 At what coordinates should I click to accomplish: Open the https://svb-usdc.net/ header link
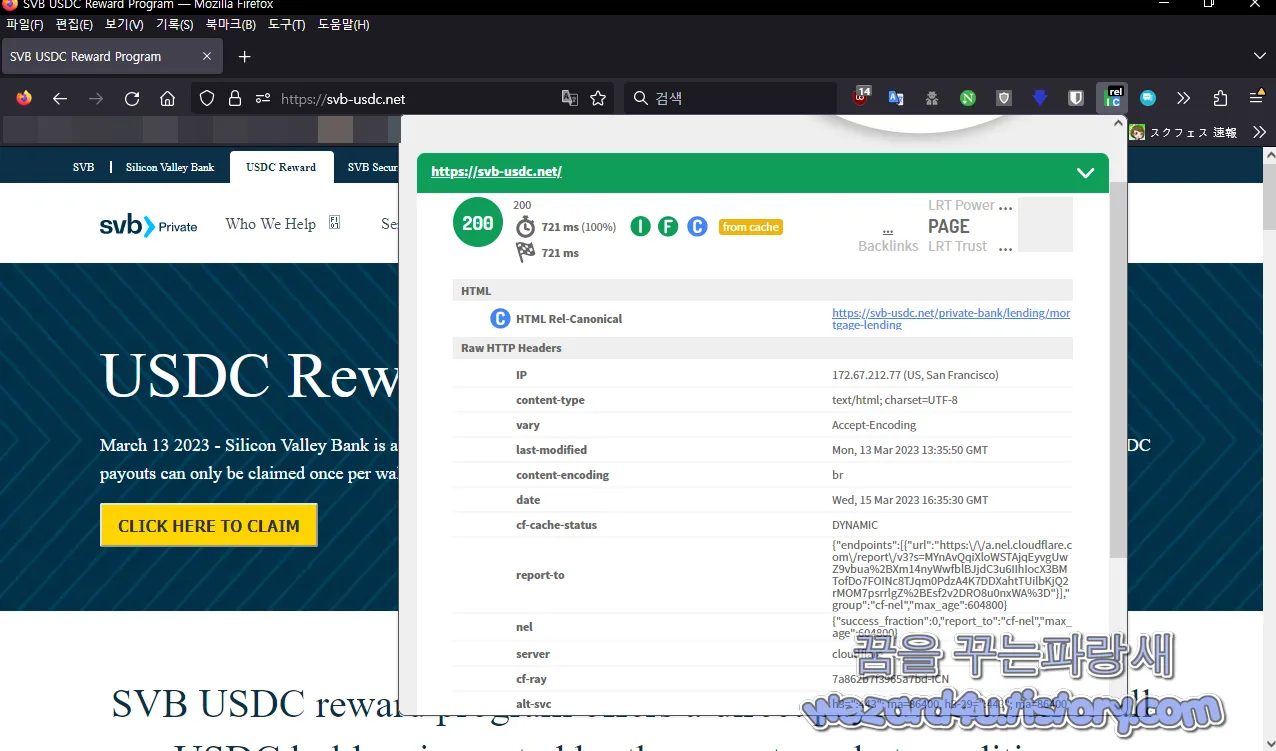[x=496, y=171]
